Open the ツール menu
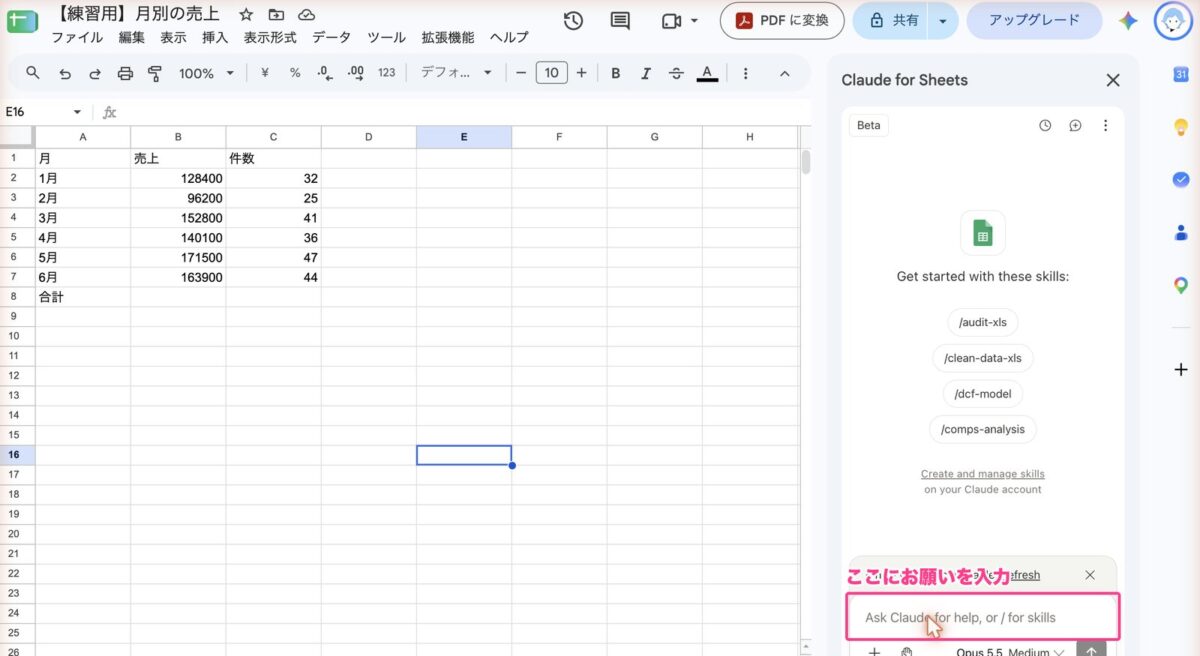Screen dimensions: 1200x656 pyautogui.click(x=386, y=37)
